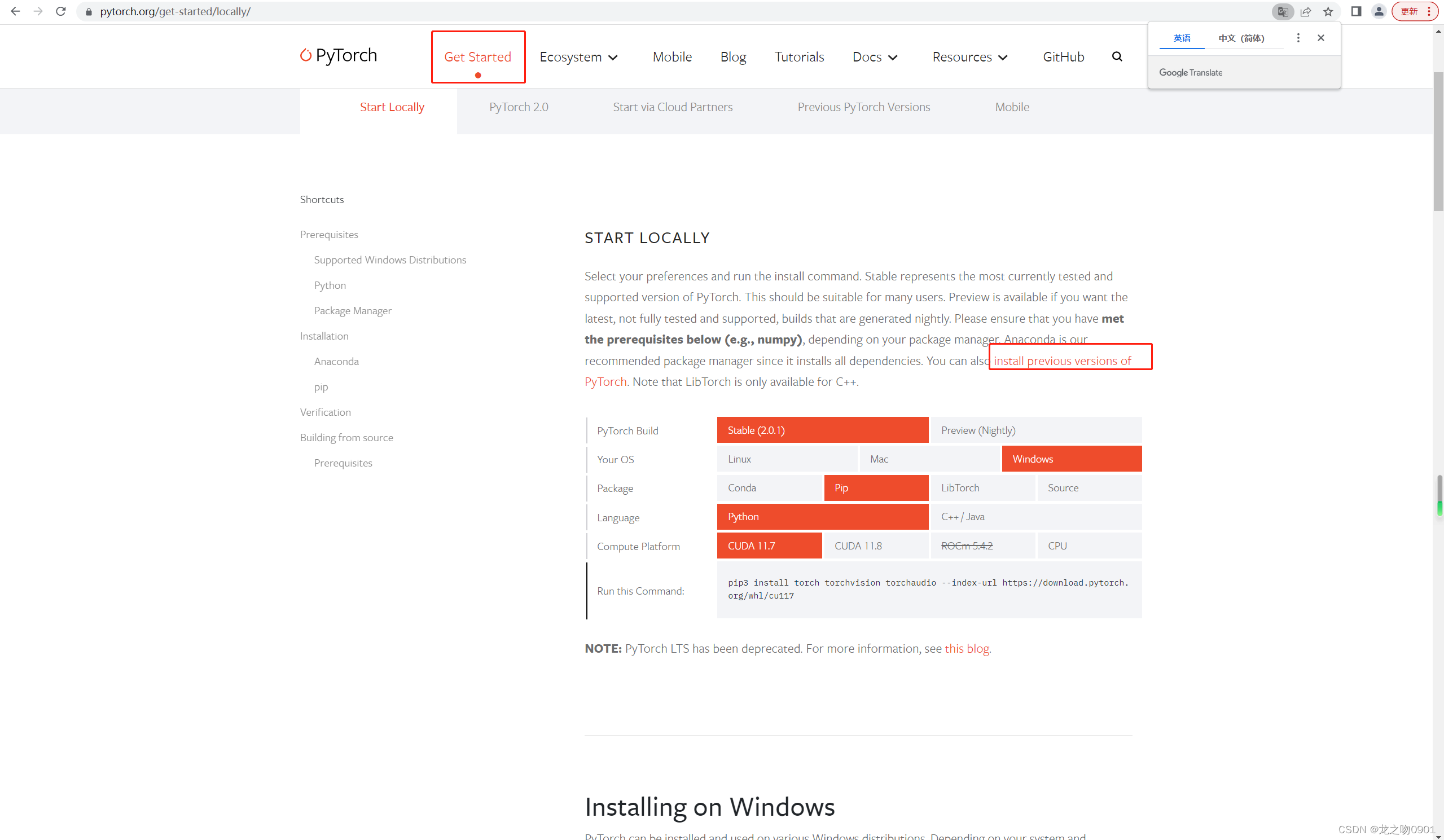The height and width of the screenshot is (840, 1444).
Task: Select the Start Locally tab
Action: click(x=392, y=107)
